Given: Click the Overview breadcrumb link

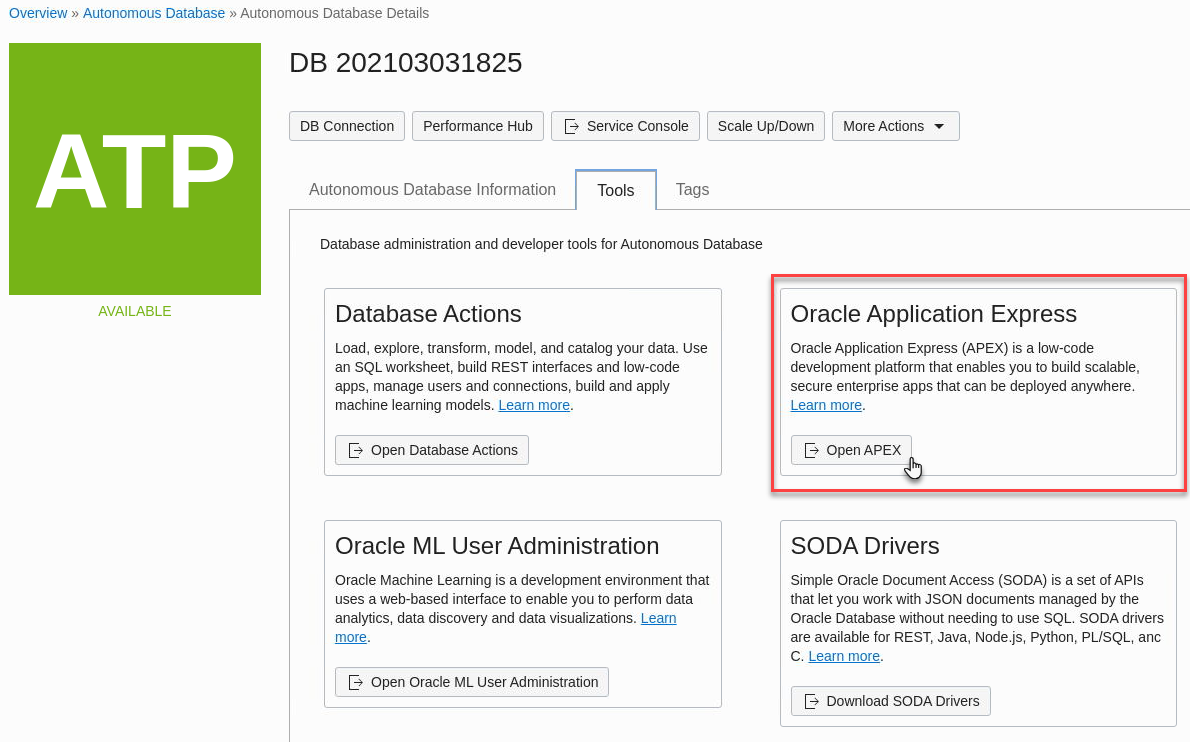Looking at the screenshot, I should point(38,13).
